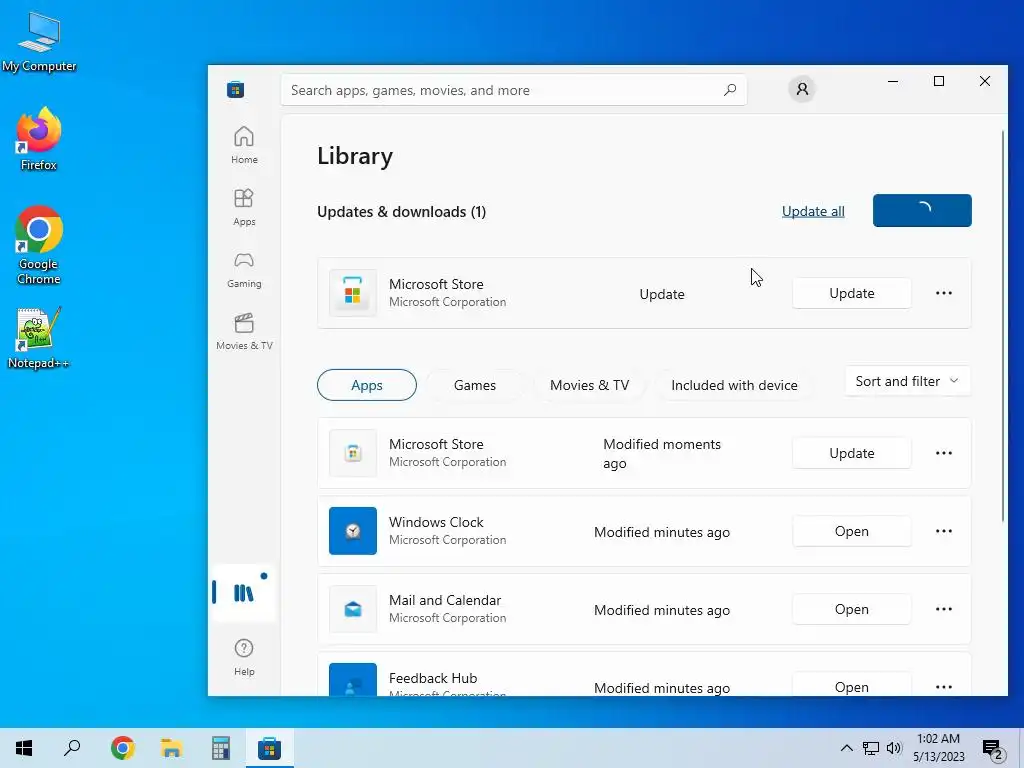This screenshot has height=768, width=1024.
Task: Update Microsoft Store modified moments ago
Action: pos(852,453)
